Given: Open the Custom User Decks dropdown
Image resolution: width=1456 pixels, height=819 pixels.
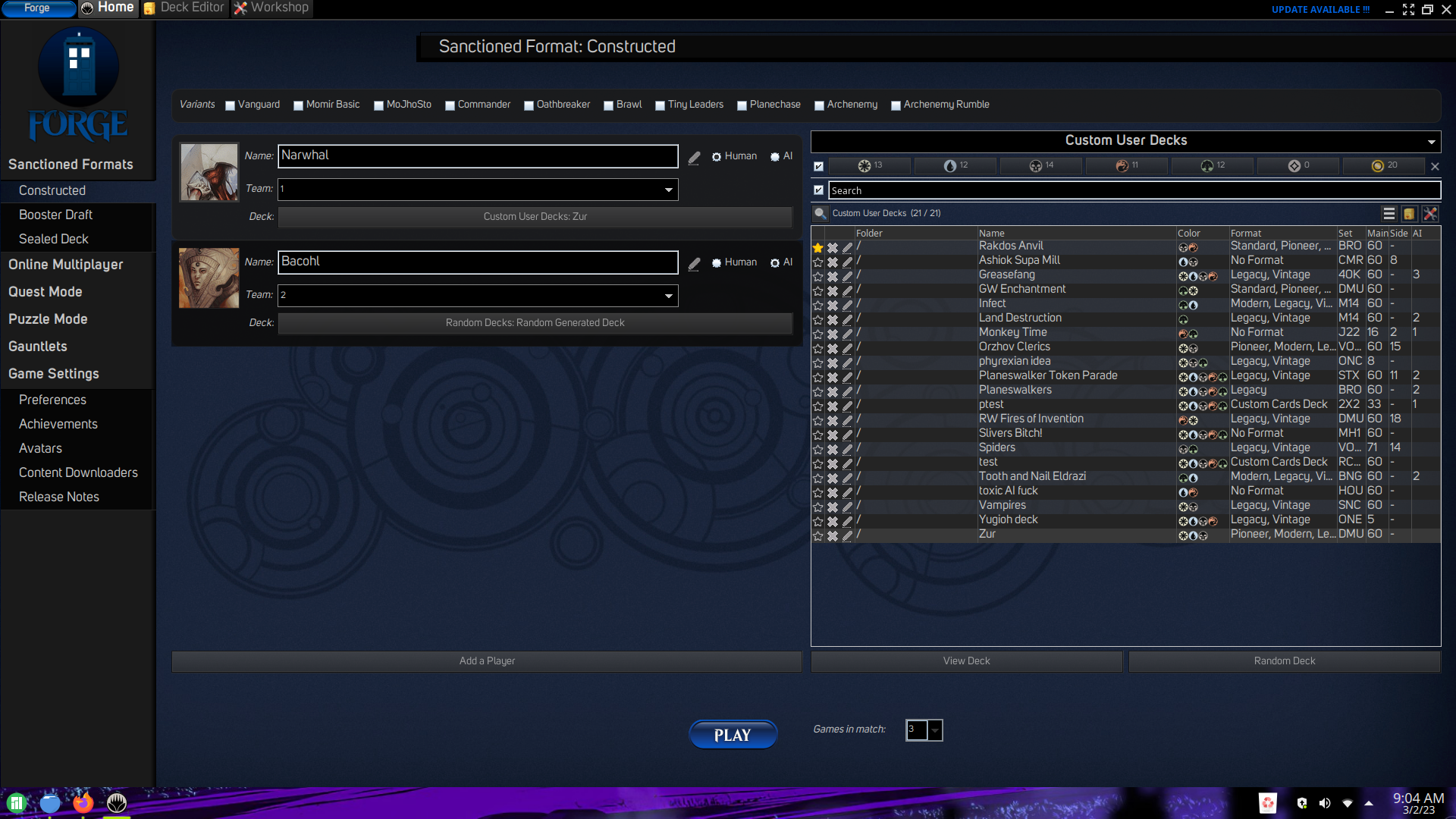Looking at the screenshot, I should coord(1431,142).
